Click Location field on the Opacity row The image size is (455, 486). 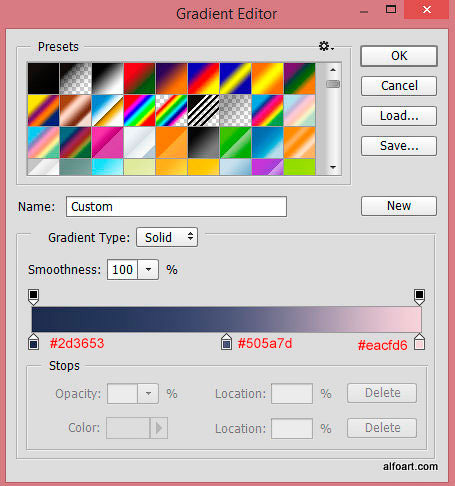pos(292,394)
